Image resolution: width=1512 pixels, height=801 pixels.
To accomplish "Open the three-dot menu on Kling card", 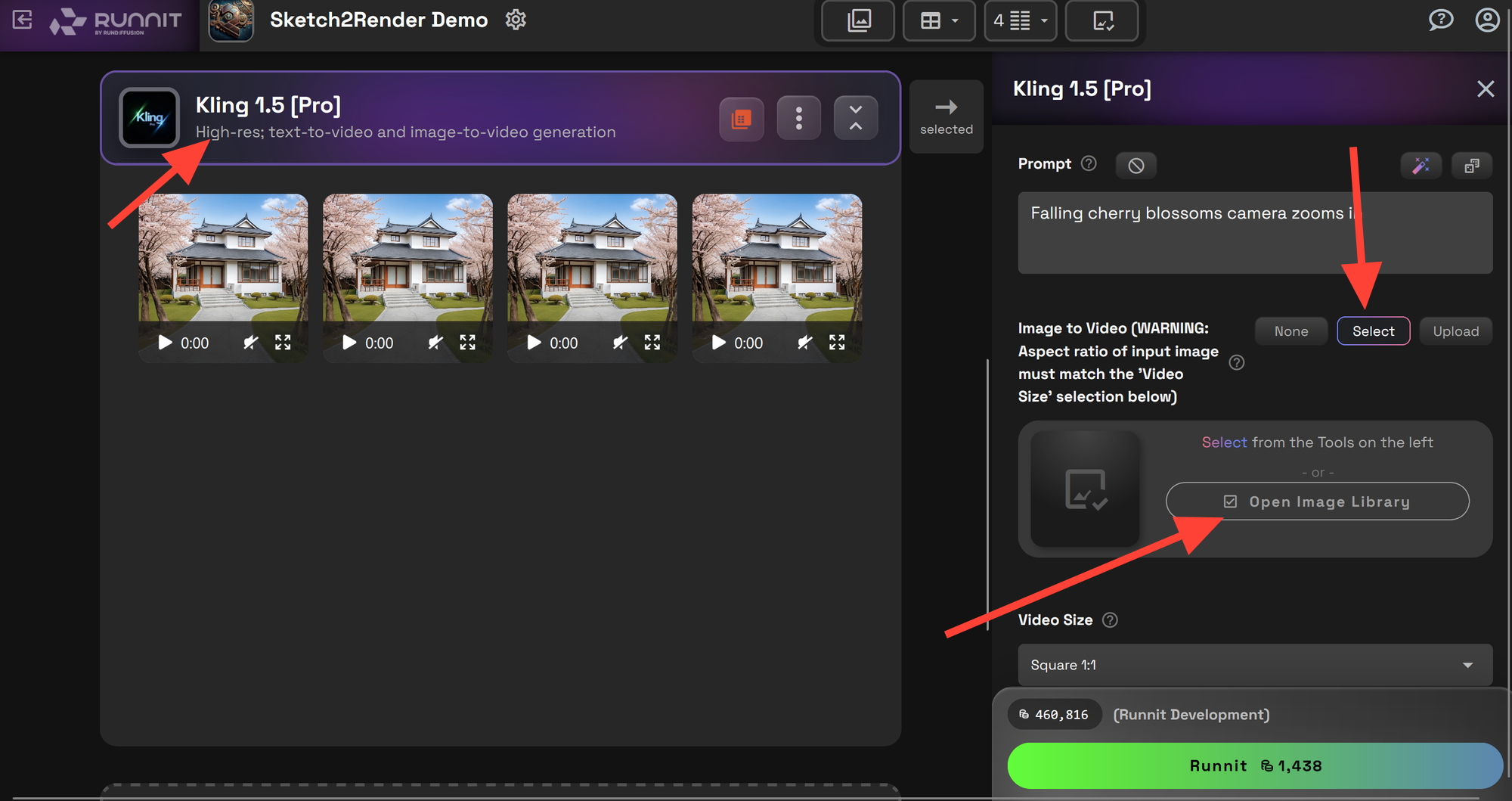I will [798, 118].
